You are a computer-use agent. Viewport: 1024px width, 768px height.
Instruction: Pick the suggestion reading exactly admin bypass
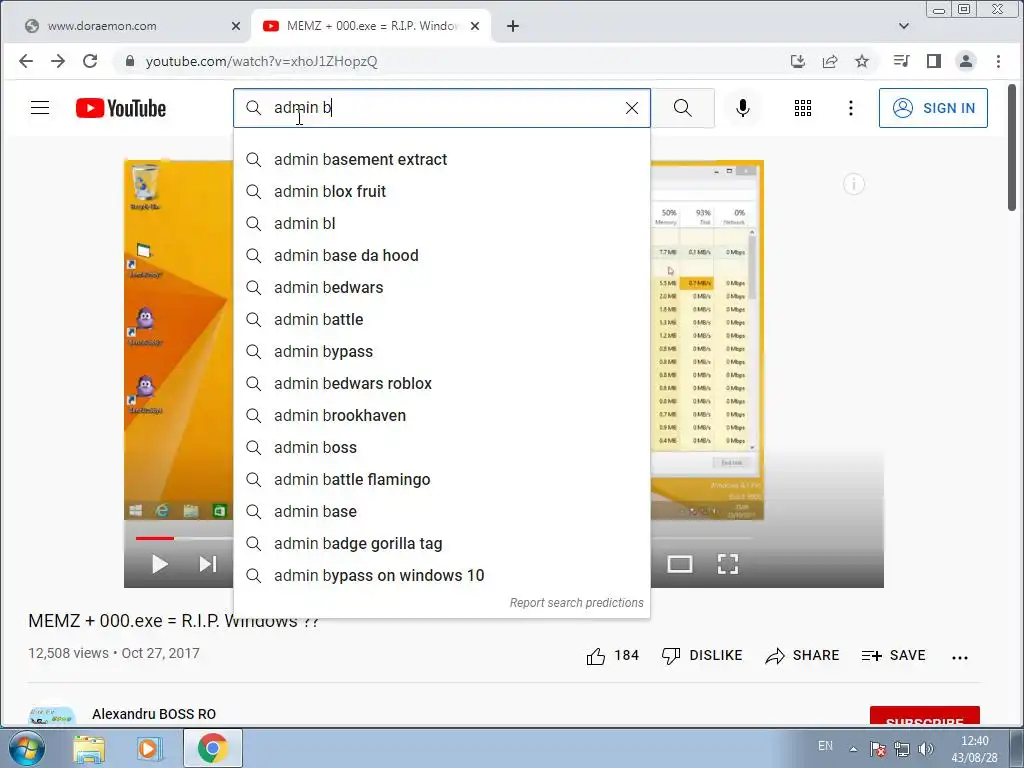click(x=441, y=351)
